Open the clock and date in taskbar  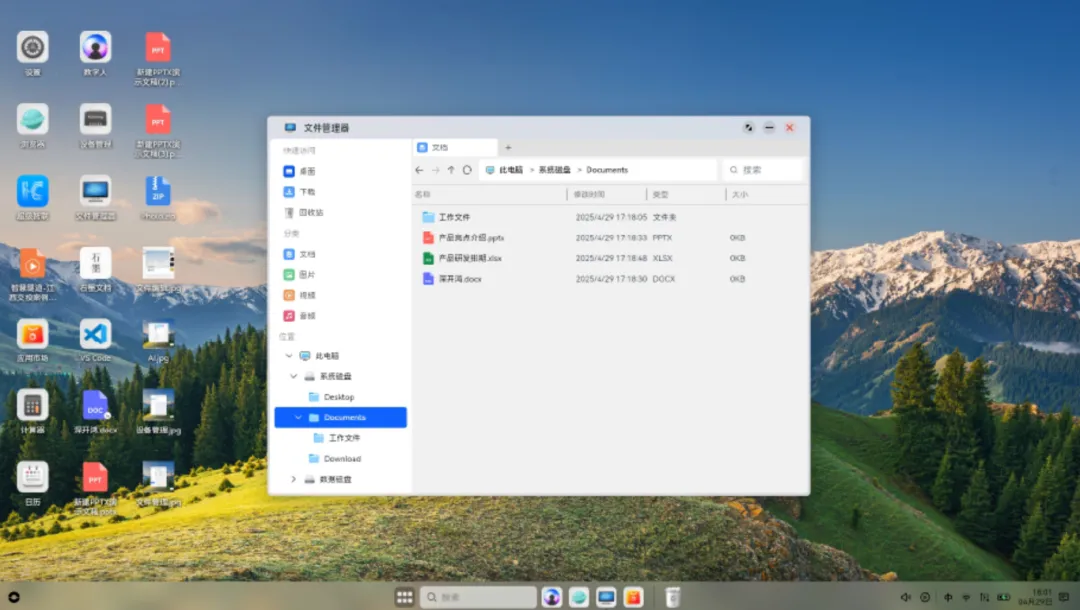1035,597
